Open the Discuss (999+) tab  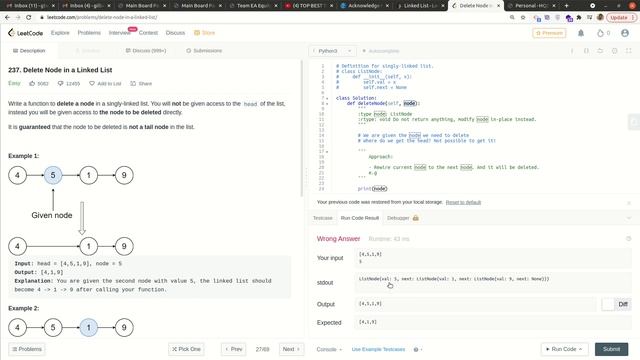point(146,51)
